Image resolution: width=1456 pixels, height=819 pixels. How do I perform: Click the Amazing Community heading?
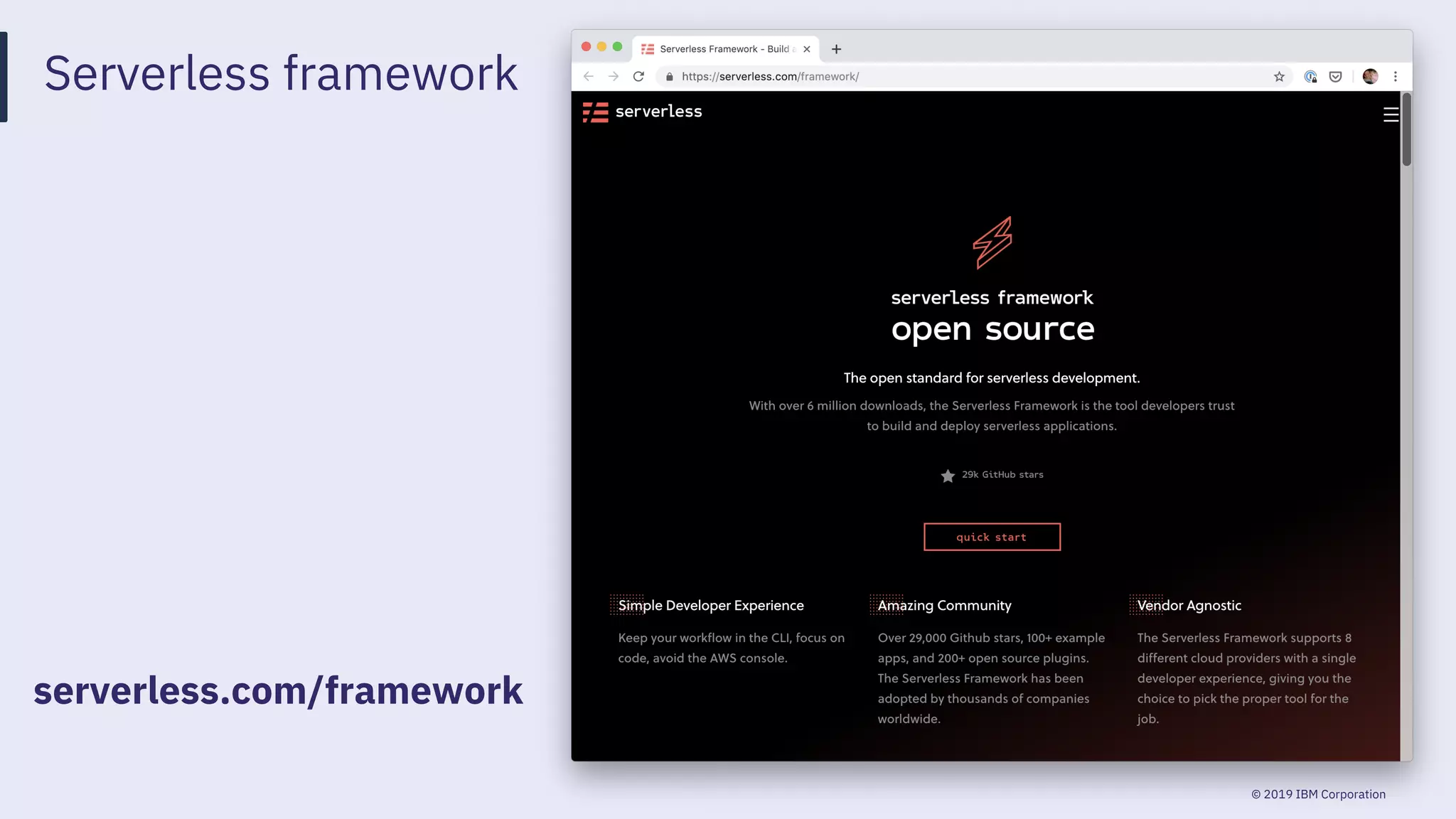[944, 606]
